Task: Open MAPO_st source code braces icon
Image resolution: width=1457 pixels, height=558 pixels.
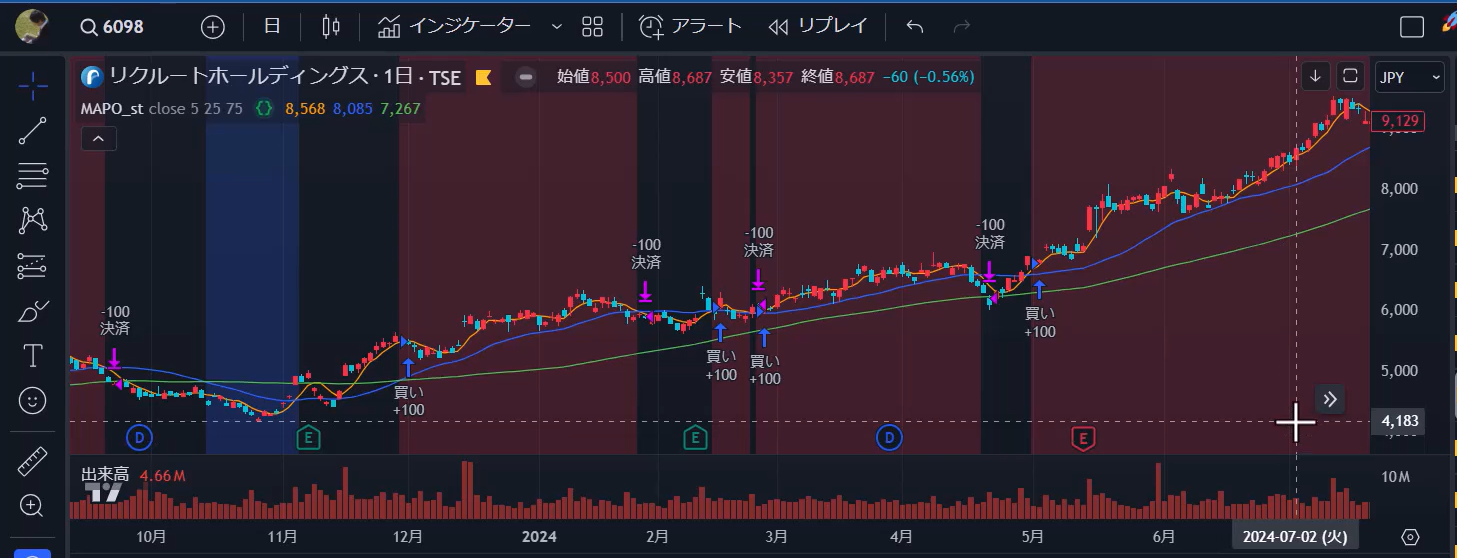Action: pyautogui.click(x=264, y=108)
